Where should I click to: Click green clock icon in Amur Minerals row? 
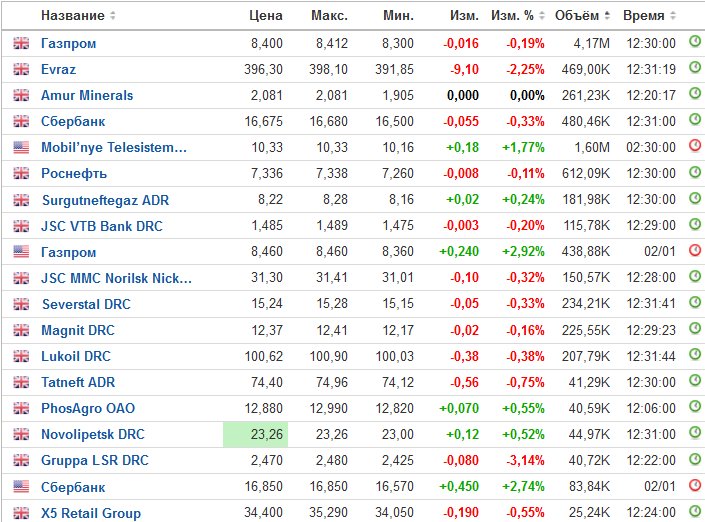(695, 94)
